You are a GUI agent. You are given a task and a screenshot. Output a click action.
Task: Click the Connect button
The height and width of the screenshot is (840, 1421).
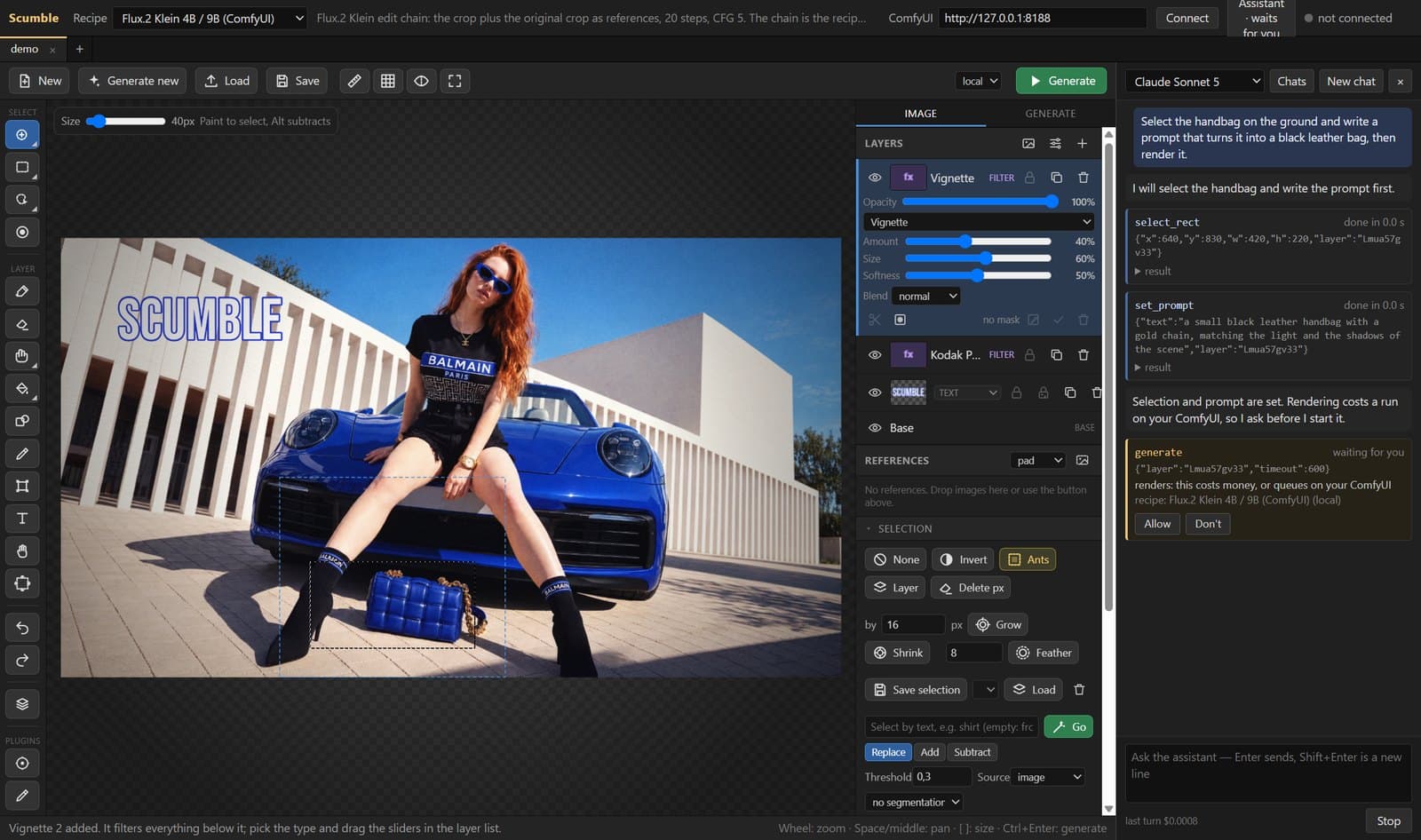coord(1187,18)
